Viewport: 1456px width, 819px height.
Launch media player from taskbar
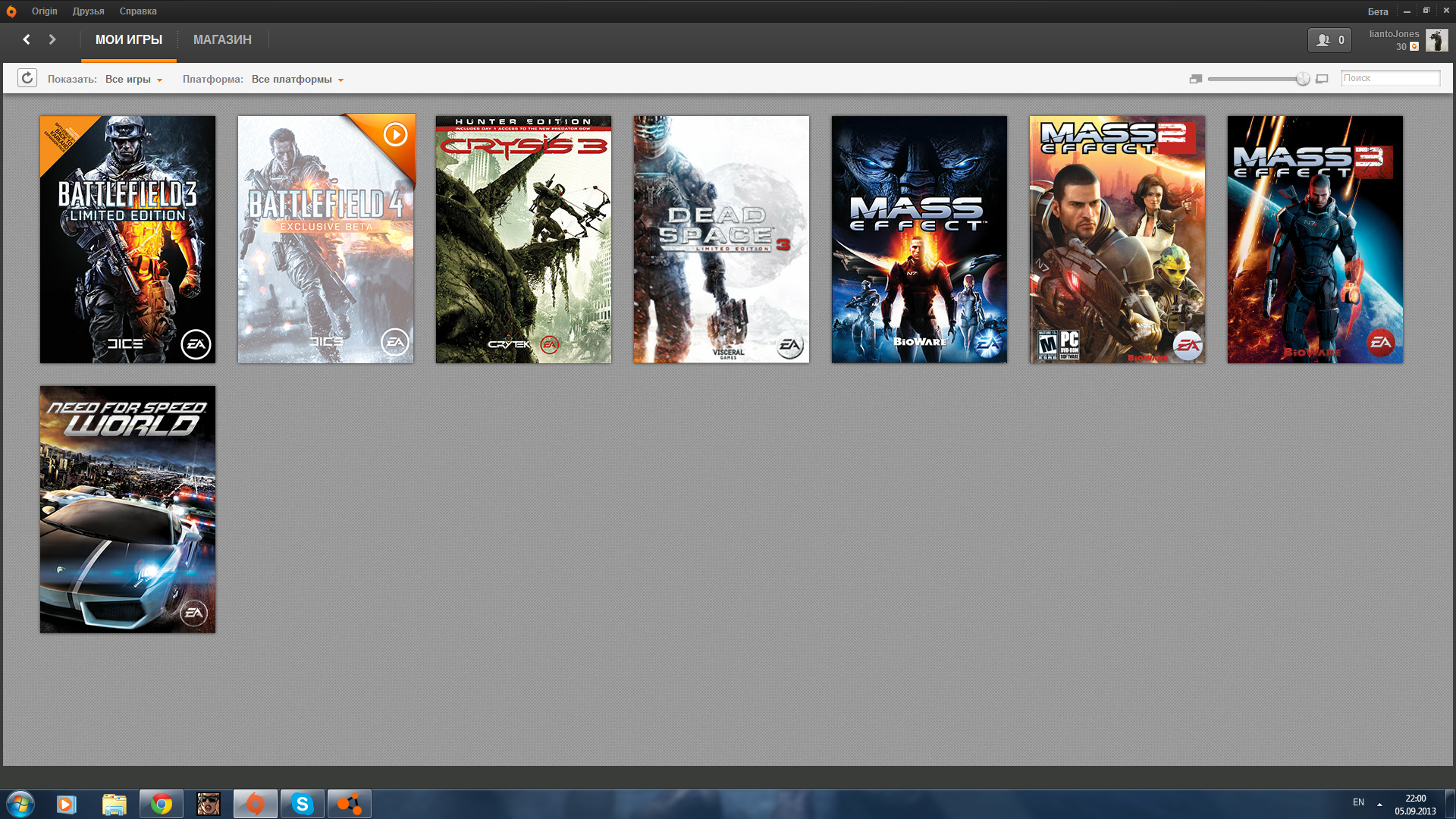pos(67,804)
